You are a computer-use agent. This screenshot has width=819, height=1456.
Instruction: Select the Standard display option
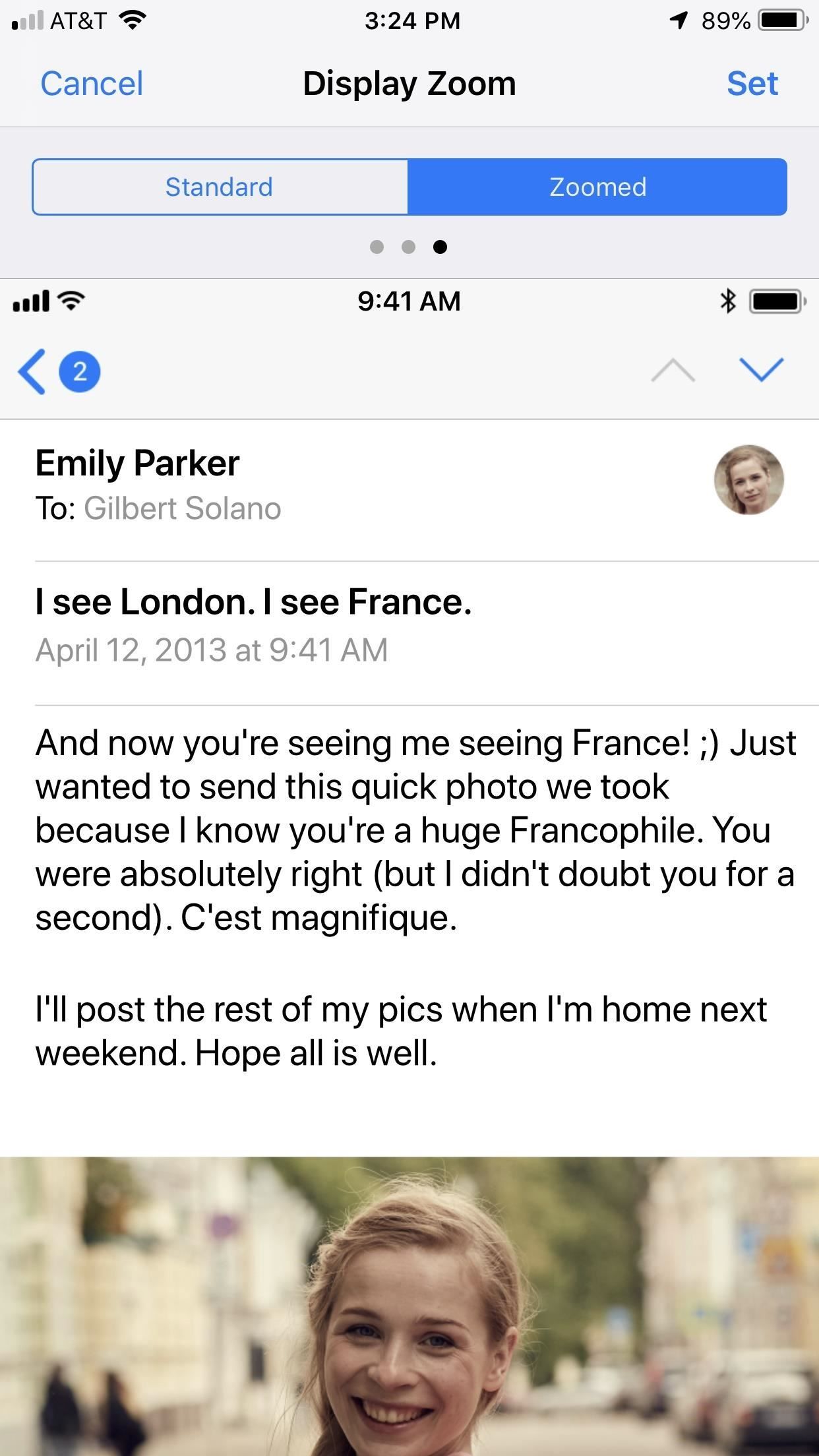220,187
